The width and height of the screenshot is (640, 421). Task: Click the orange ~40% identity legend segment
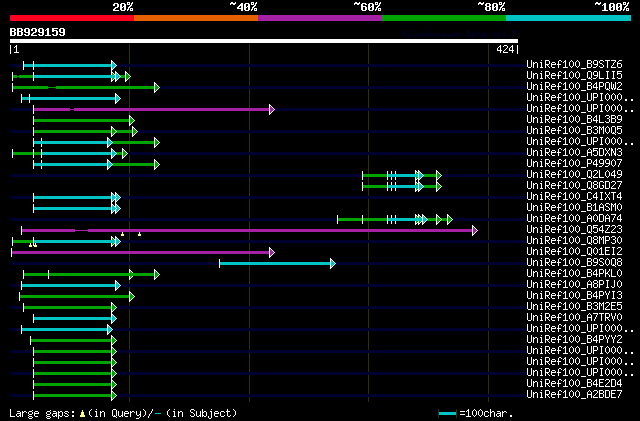click(196, 18)
